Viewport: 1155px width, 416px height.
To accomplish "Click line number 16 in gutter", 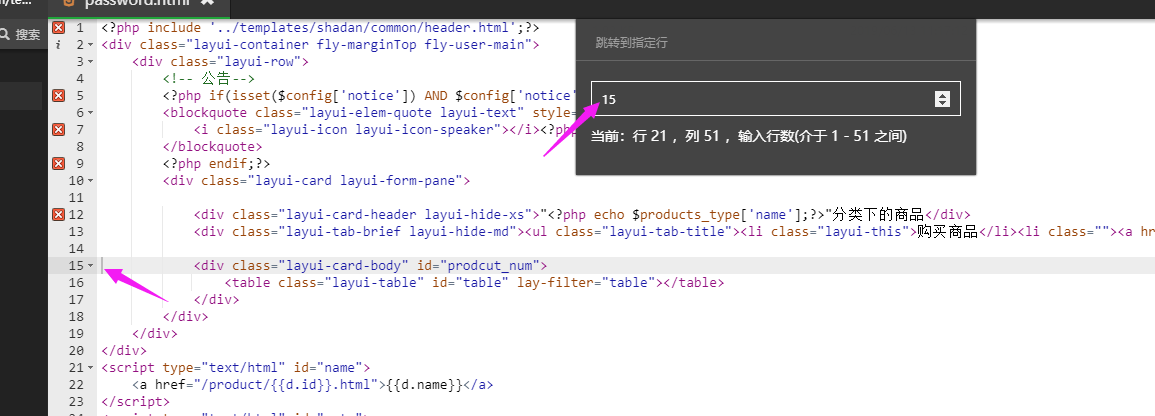I will 77,282.
